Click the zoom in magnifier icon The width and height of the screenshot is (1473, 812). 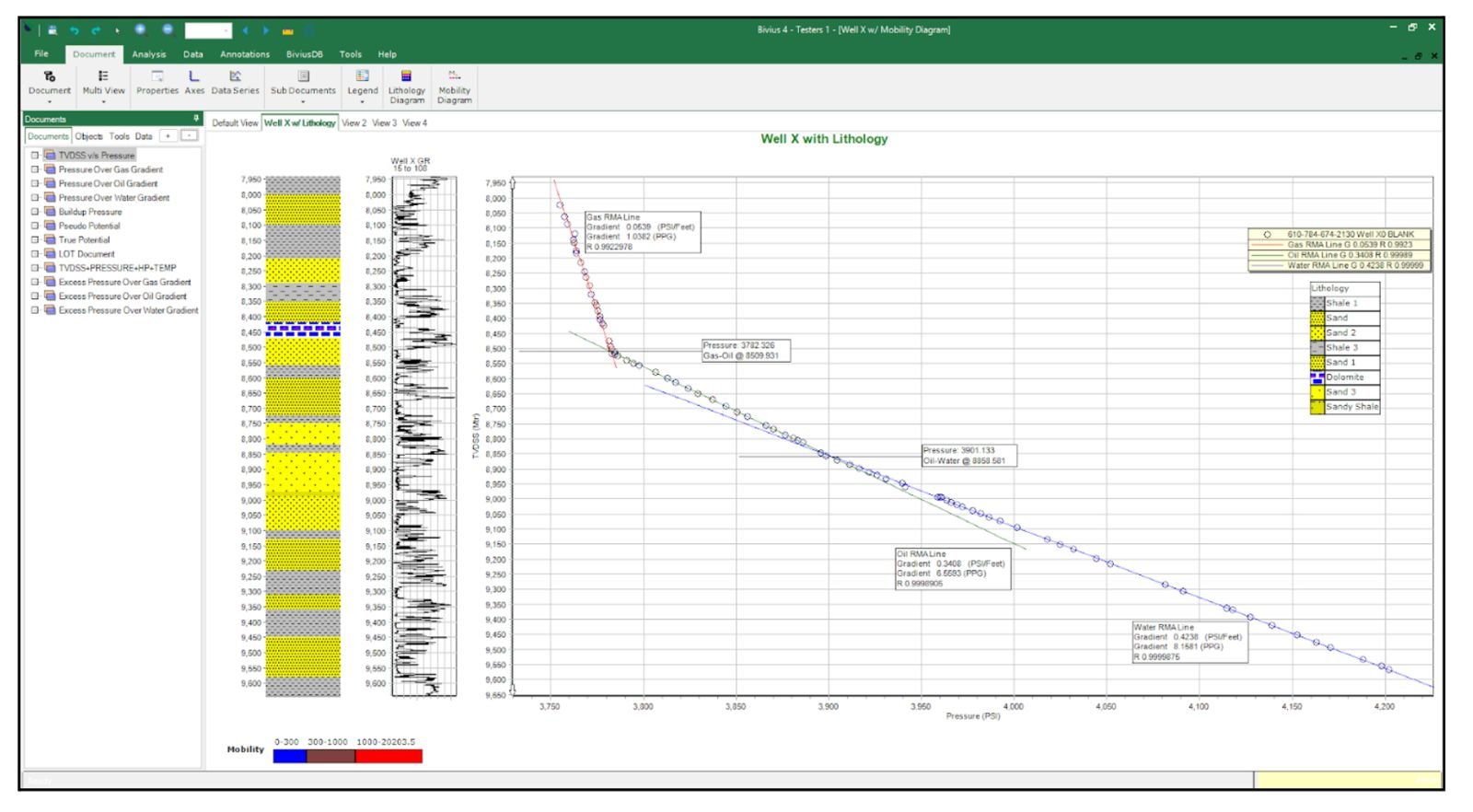[x=140, y=30]
